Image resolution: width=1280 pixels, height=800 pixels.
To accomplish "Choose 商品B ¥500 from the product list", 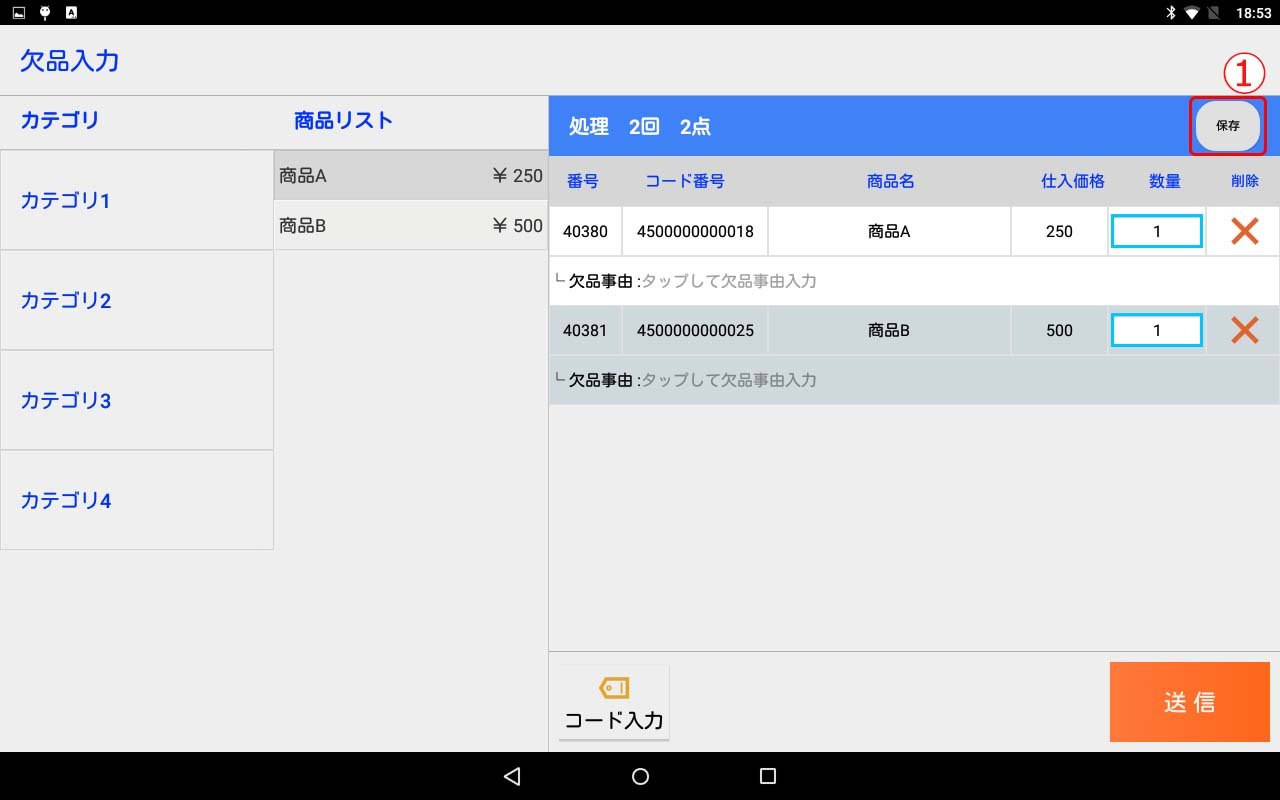I will point(411,226).
